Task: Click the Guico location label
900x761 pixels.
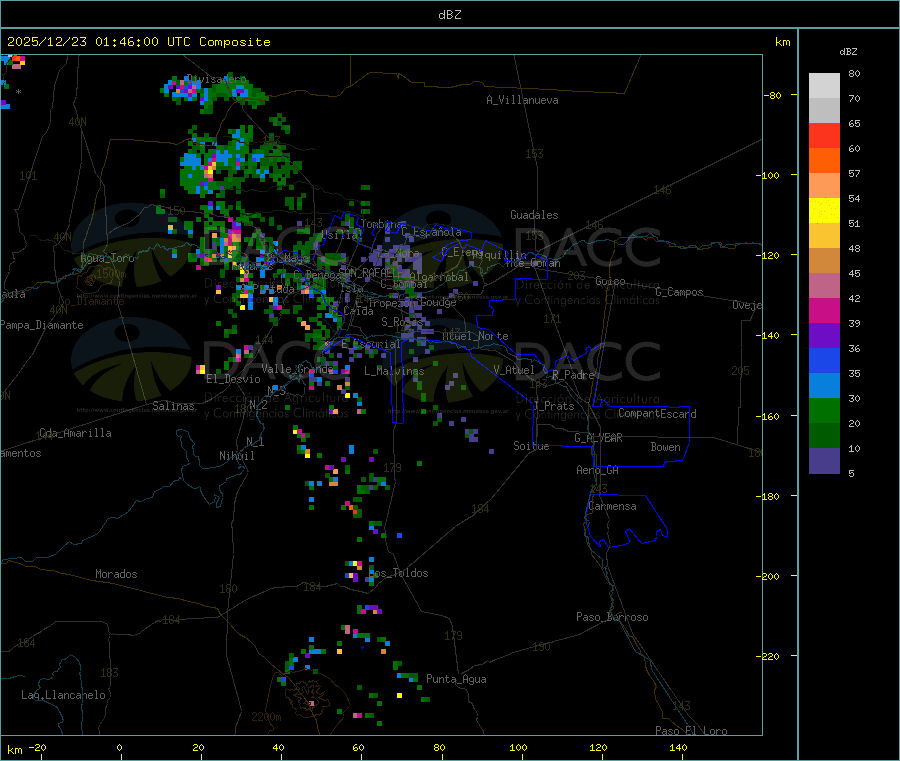Action: [x=610, y=281]
